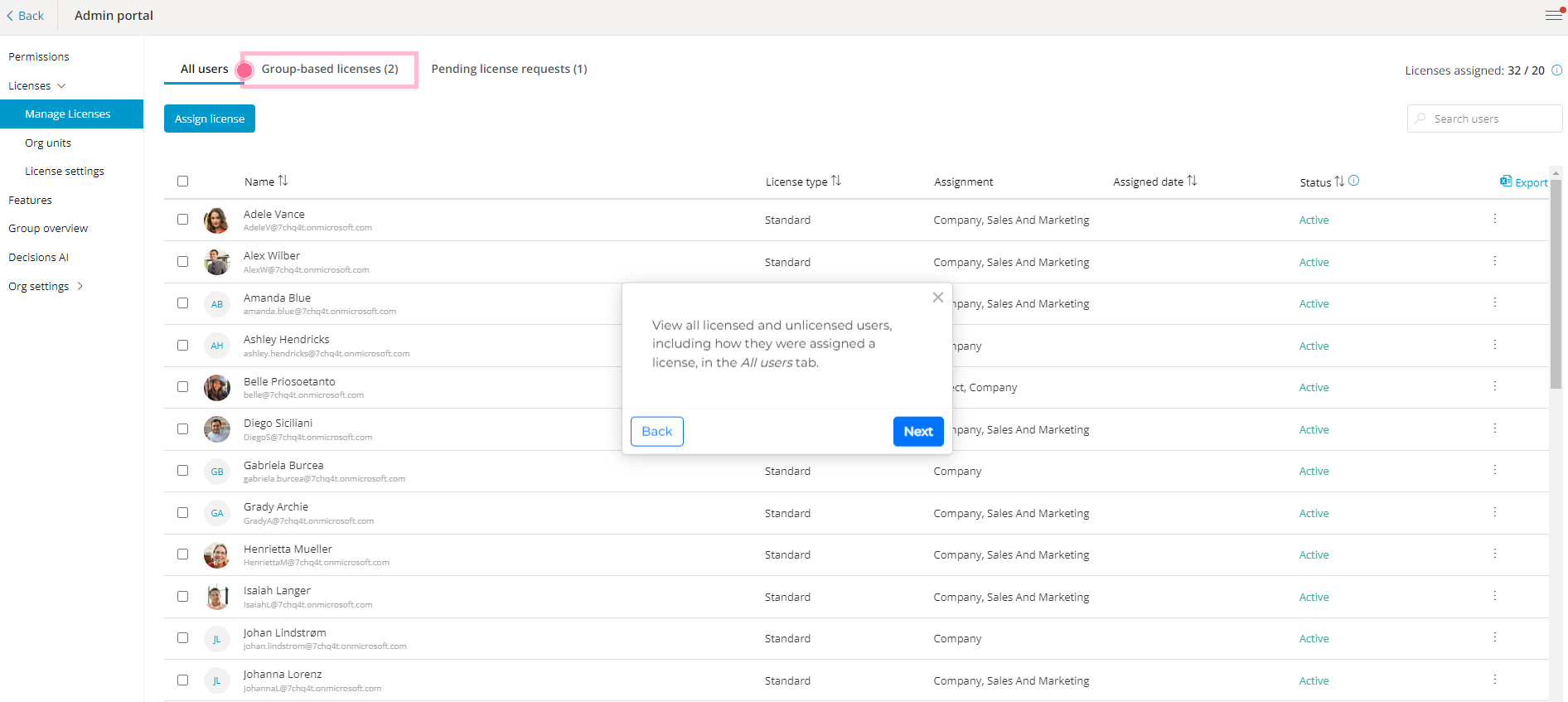1568x702 pixels.
Task: Open more options for Adele Vance
Action: click(x=1494, y=219)
